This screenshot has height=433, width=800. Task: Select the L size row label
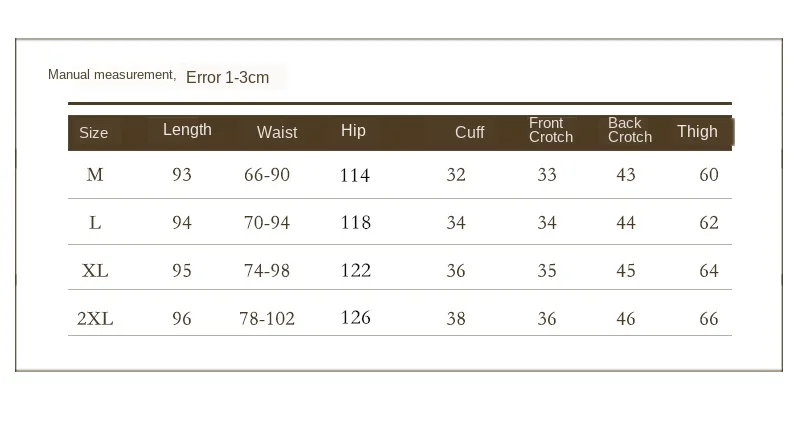[x=95, y=223]
